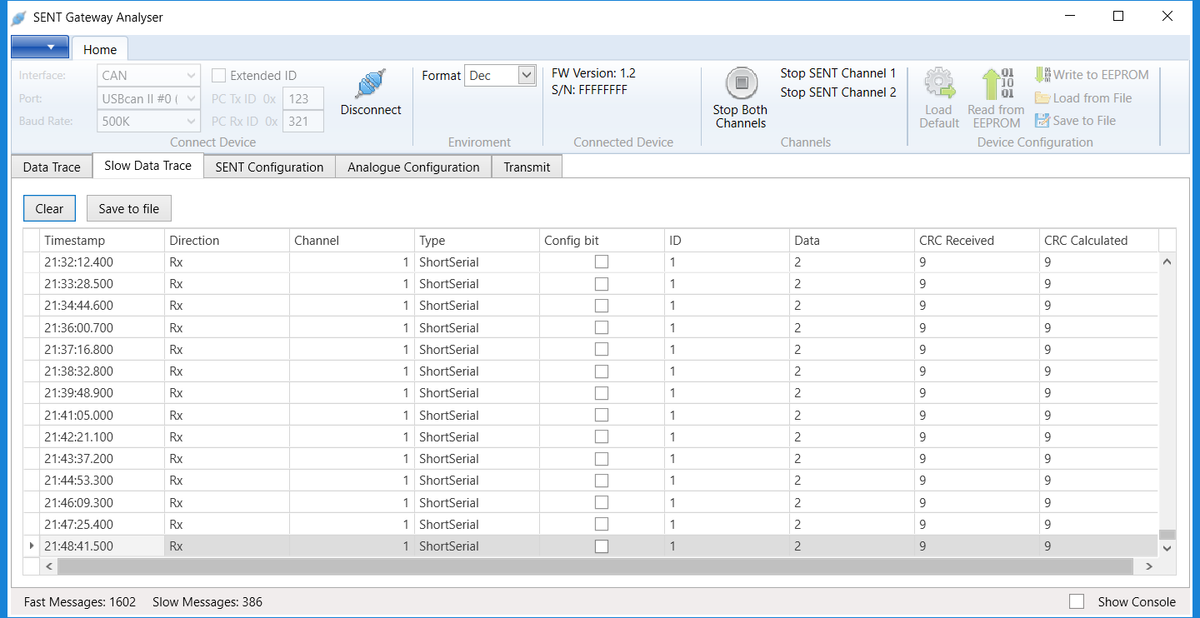Click the horizontal scrollbar under the table
1200x618 pixels.
point(595,566)
